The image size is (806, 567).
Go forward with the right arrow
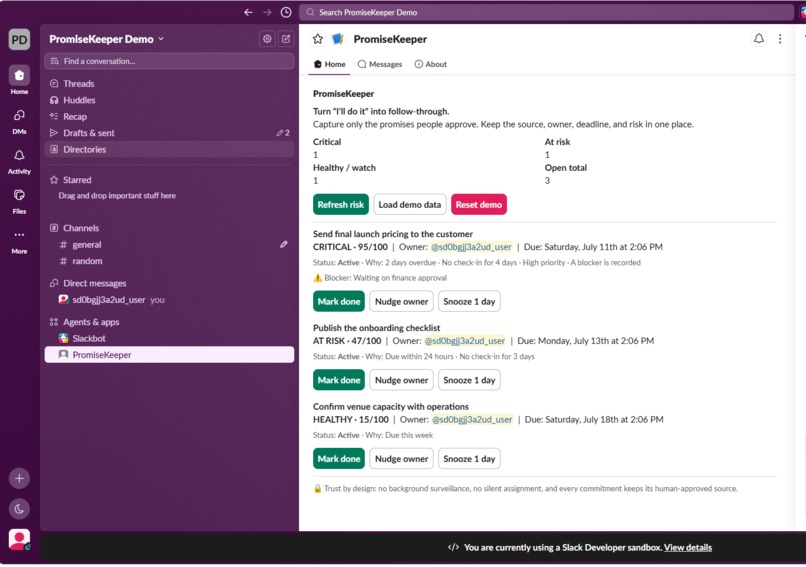pyautogui.click(x=267, y=12)
